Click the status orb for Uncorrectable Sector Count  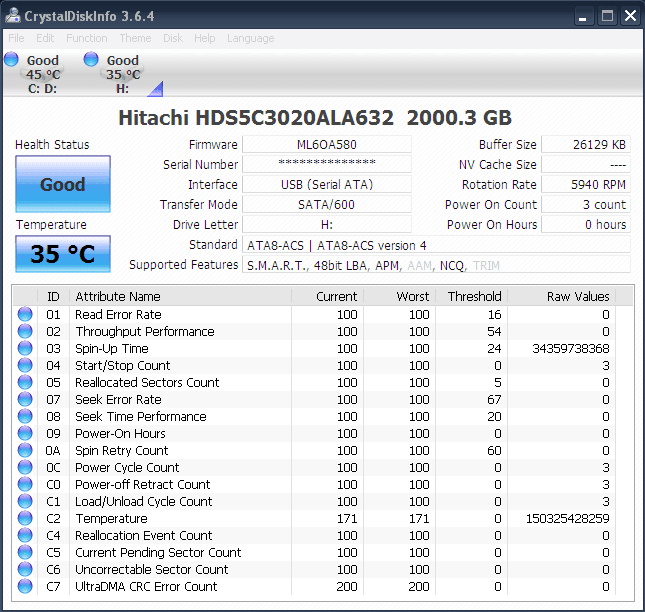point(25,569)
